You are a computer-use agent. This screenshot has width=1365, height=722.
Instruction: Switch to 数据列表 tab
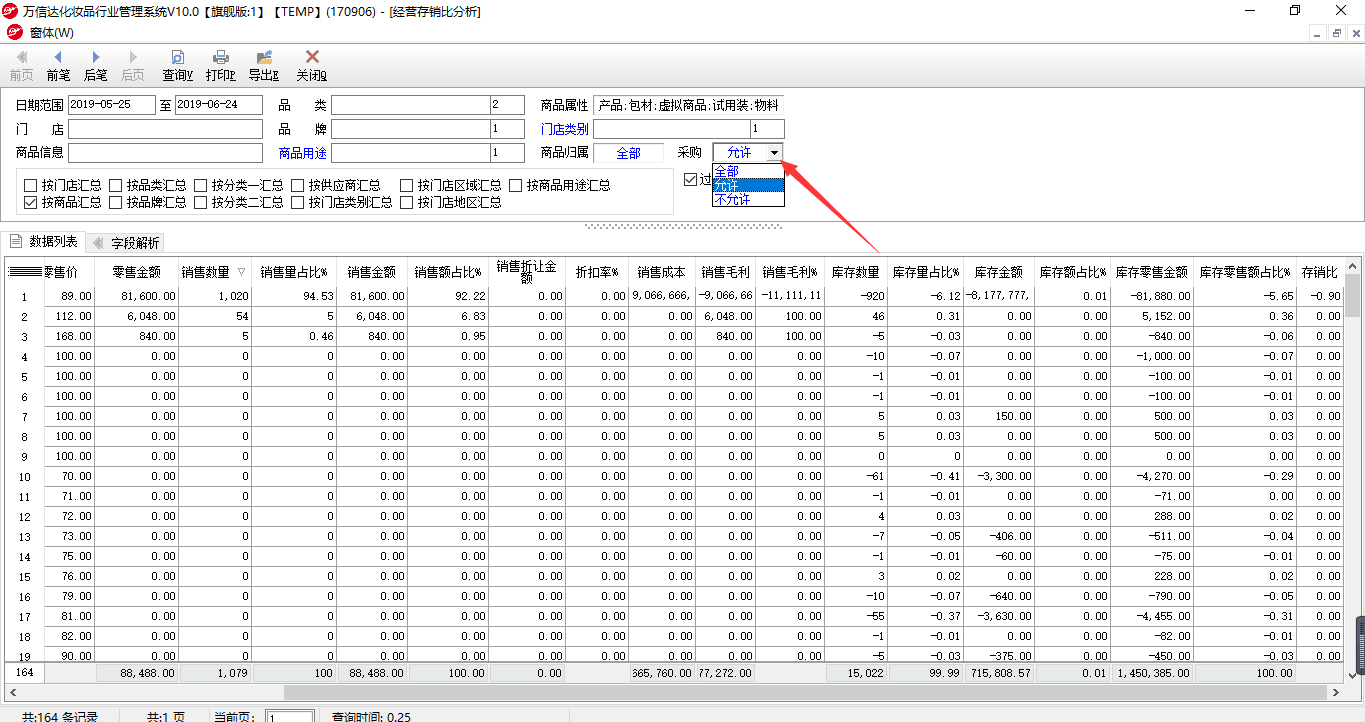click(x=44, y=241)
